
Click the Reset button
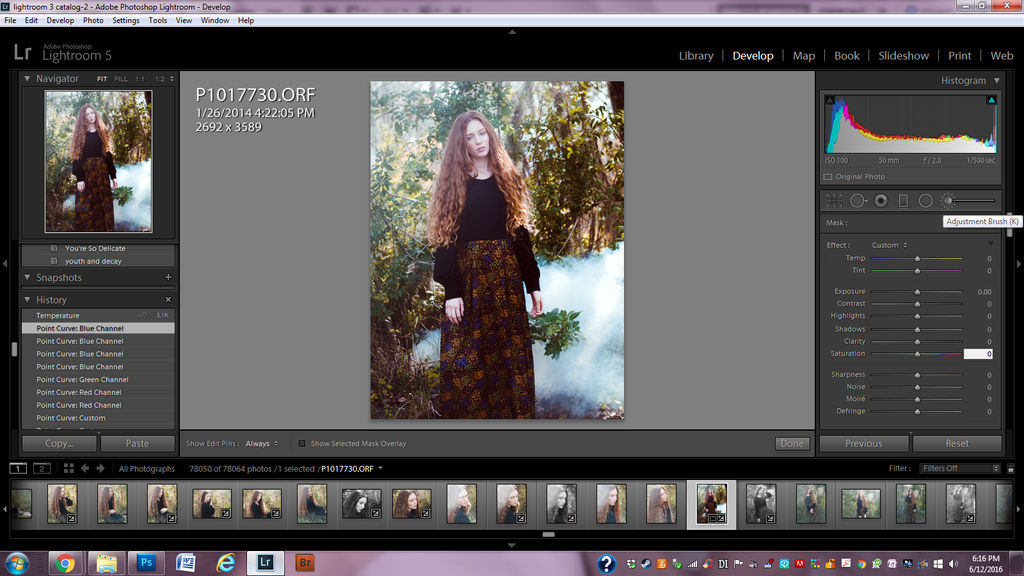click(957, 443)
